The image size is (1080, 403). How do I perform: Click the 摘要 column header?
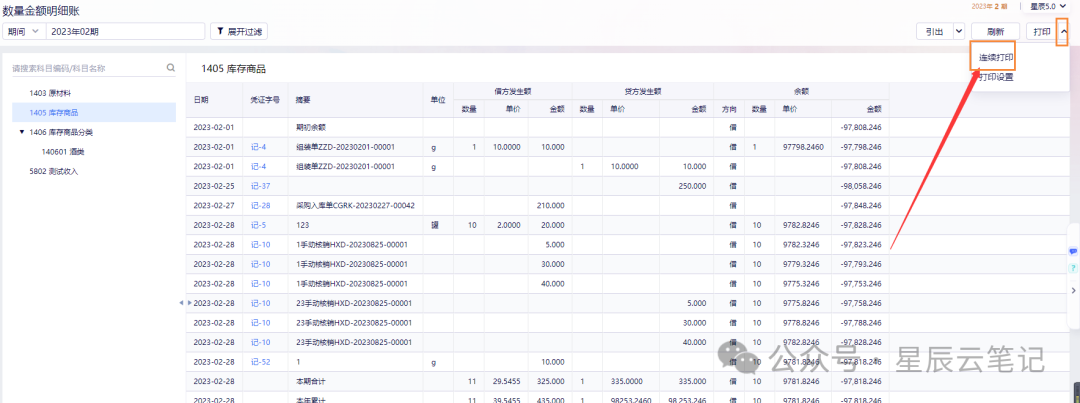(x=303, y=100)
